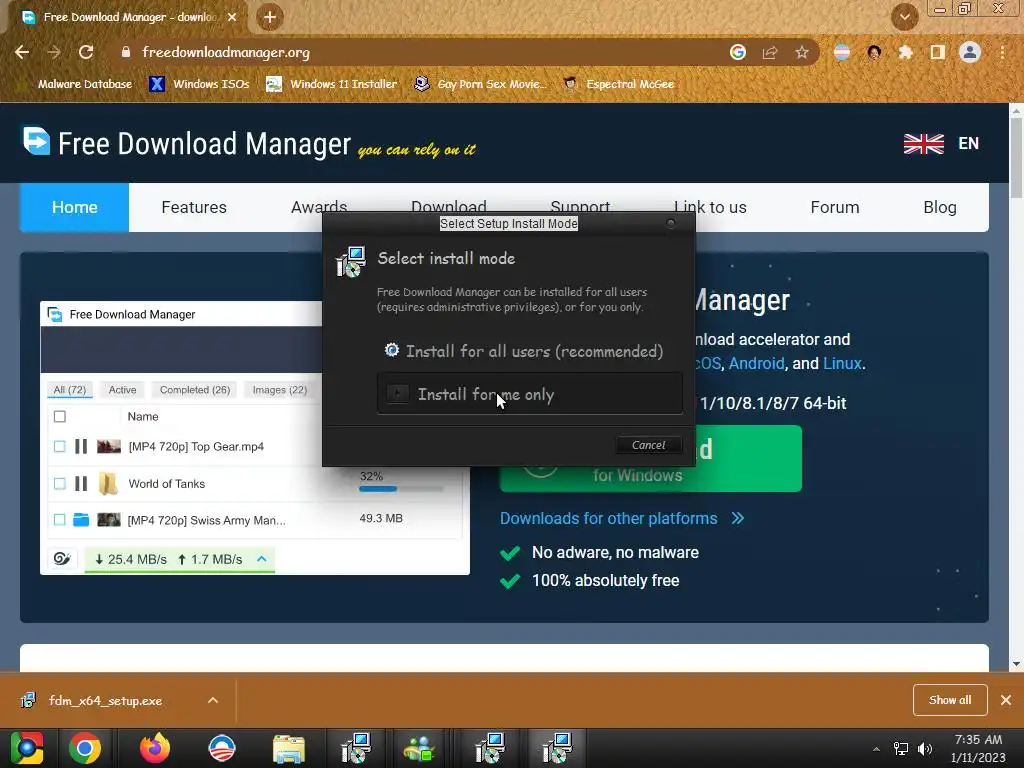Viewport: 1024px width, 768px height.
Task: Click the All (72) filter in preview
Action: coord(70,390)
